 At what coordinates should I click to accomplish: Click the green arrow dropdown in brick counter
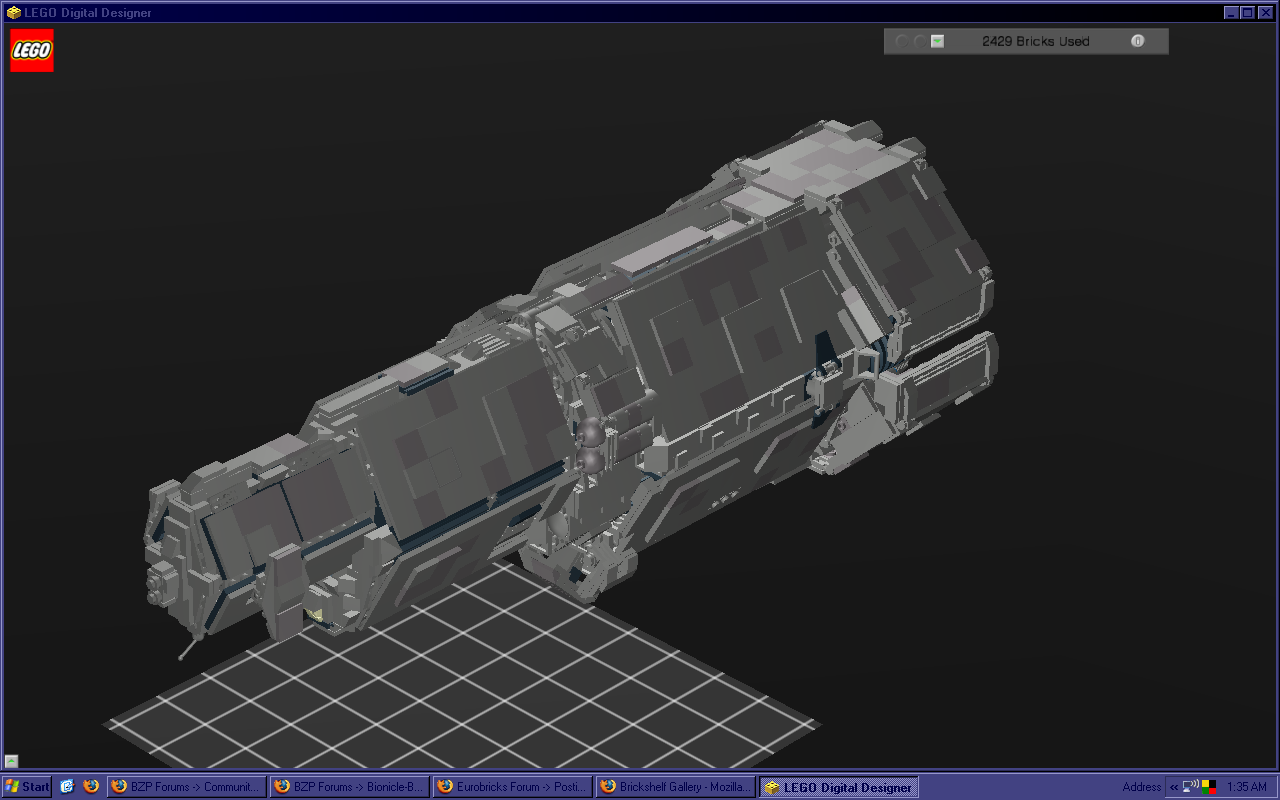937,41
